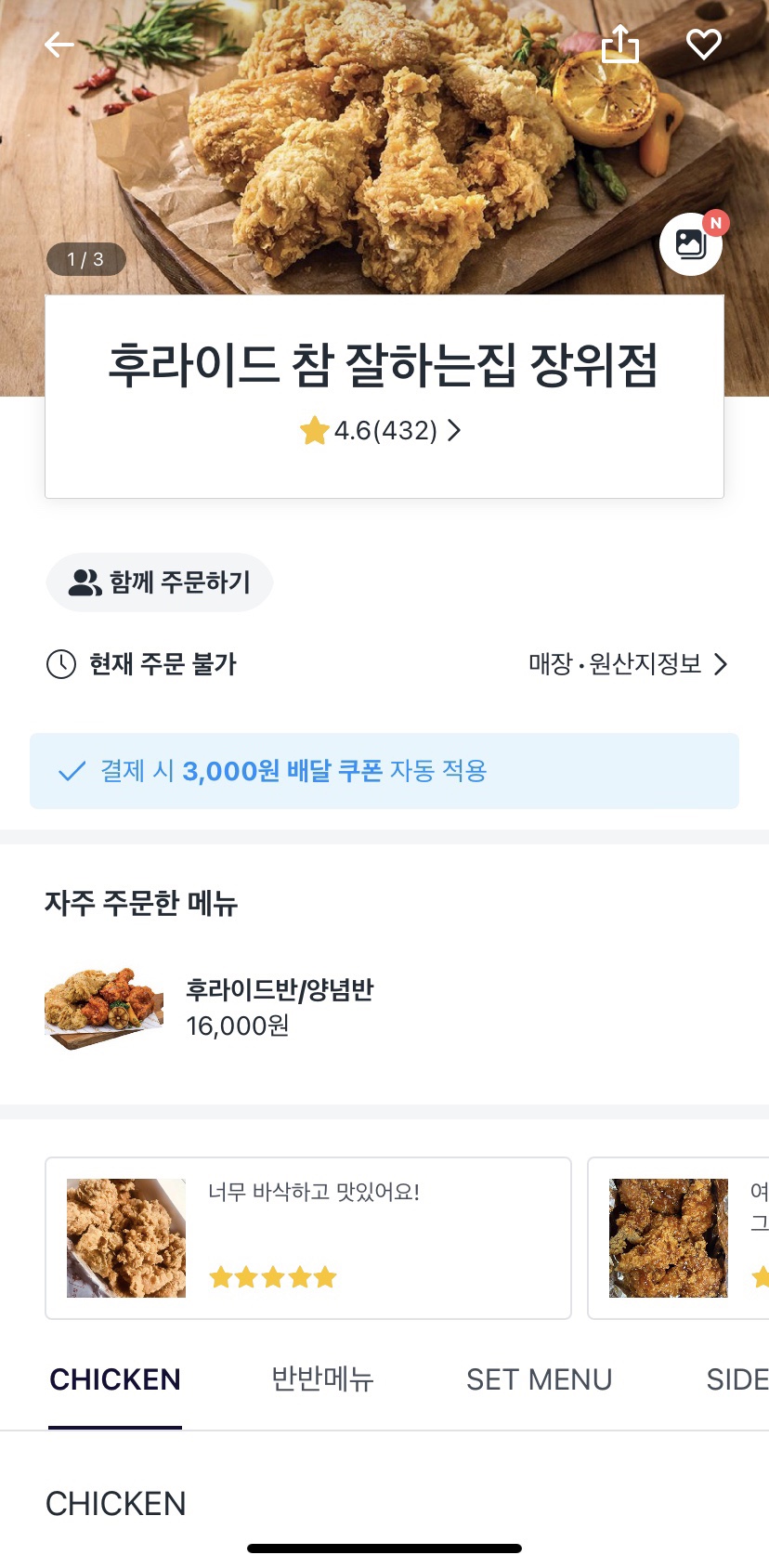The width and height of the screenshot is (769, 1568).
Task: Expand reviews via chevron next to 4.6(432)
Action: coord(454,431)
